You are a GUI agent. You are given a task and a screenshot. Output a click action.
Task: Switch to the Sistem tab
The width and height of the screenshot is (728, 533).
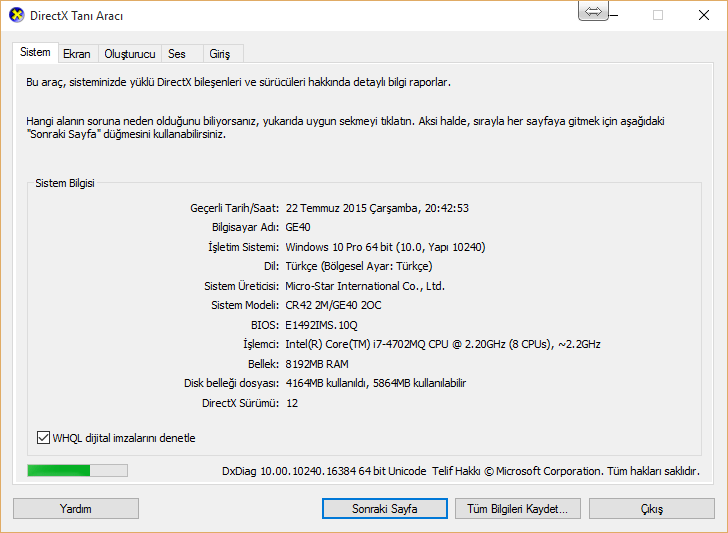35,52
